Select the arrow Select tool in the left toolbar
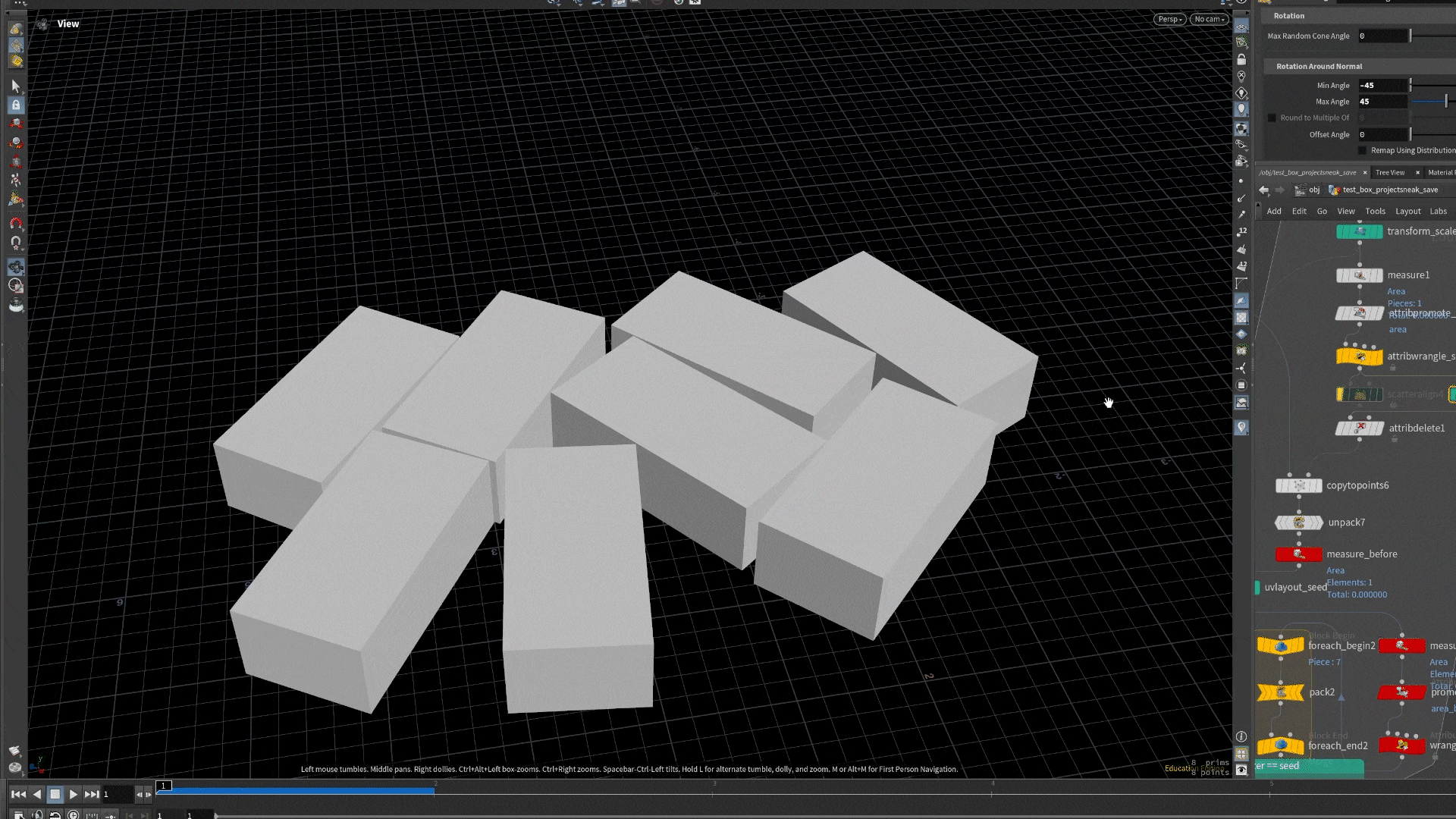This screenshot has height=819, width=1456. 16,85
